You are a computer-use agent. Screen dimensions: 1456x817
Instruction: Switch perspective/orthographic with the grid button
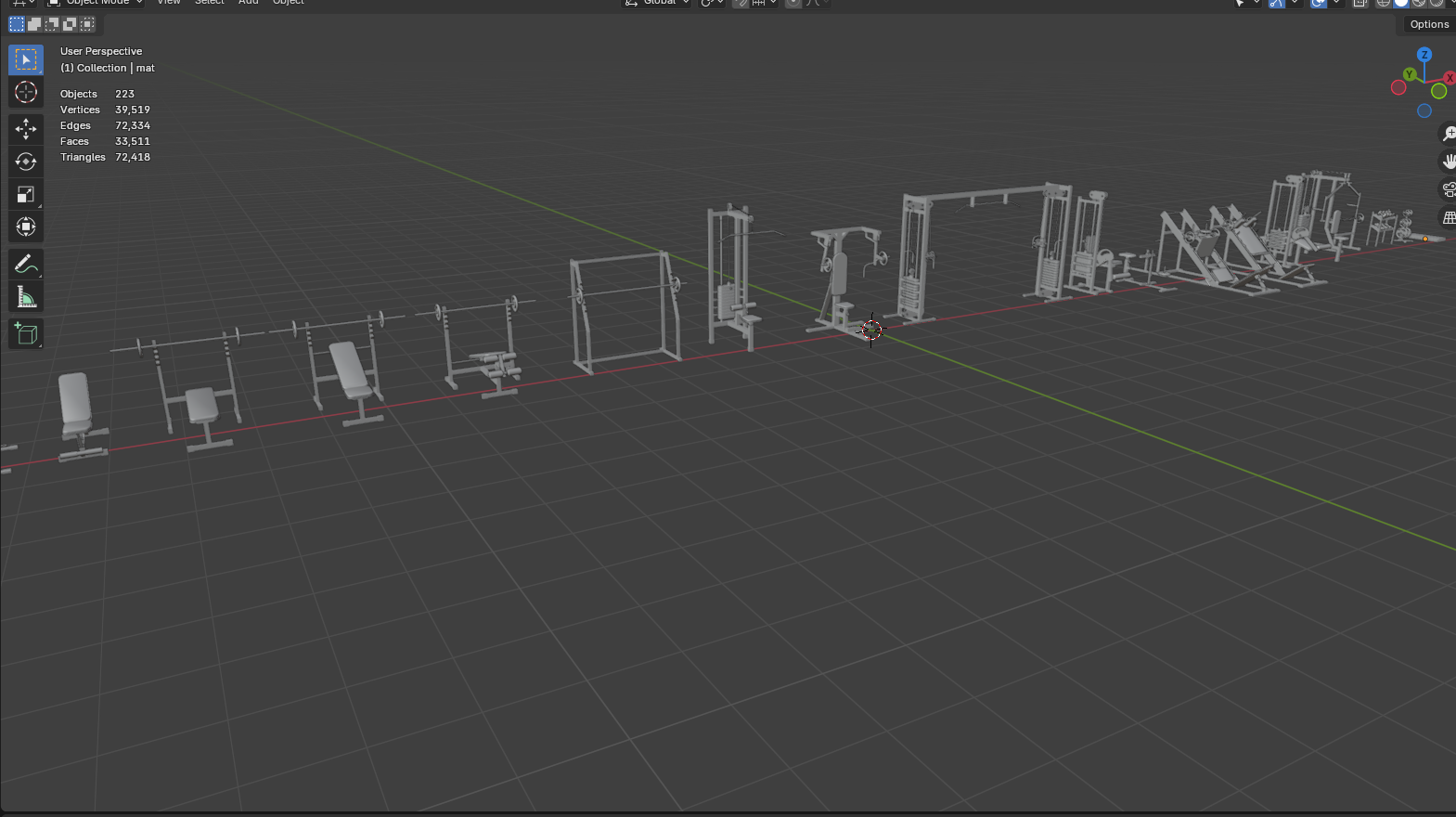tap(1449, 217)
